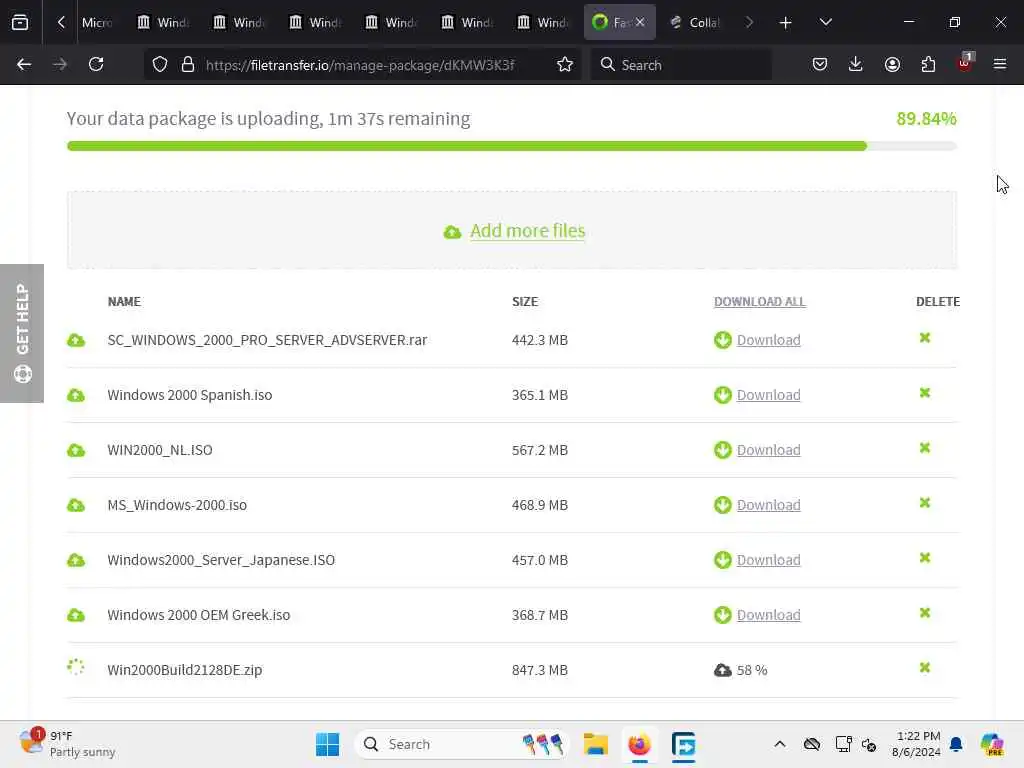Download WIN2000_NL.ISO
This screenshot has height=768, width=1024.
[768, 450]
